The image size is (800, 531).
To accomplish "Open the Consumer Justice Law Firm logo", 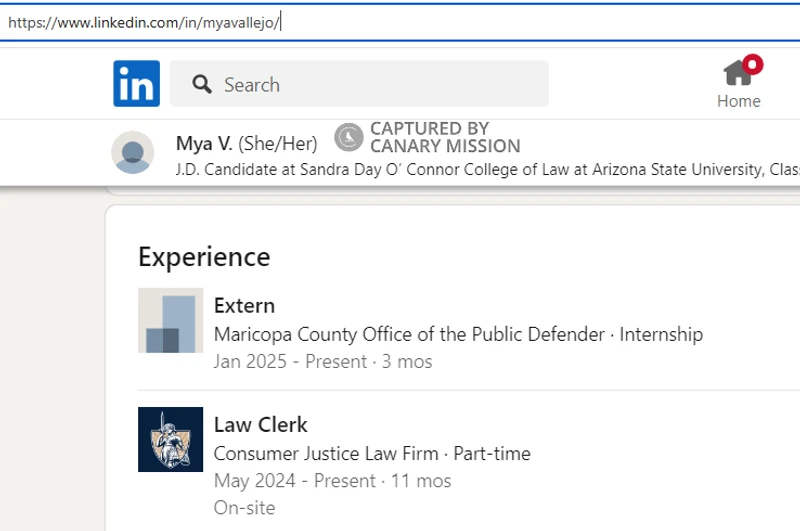I will point(170,439).
